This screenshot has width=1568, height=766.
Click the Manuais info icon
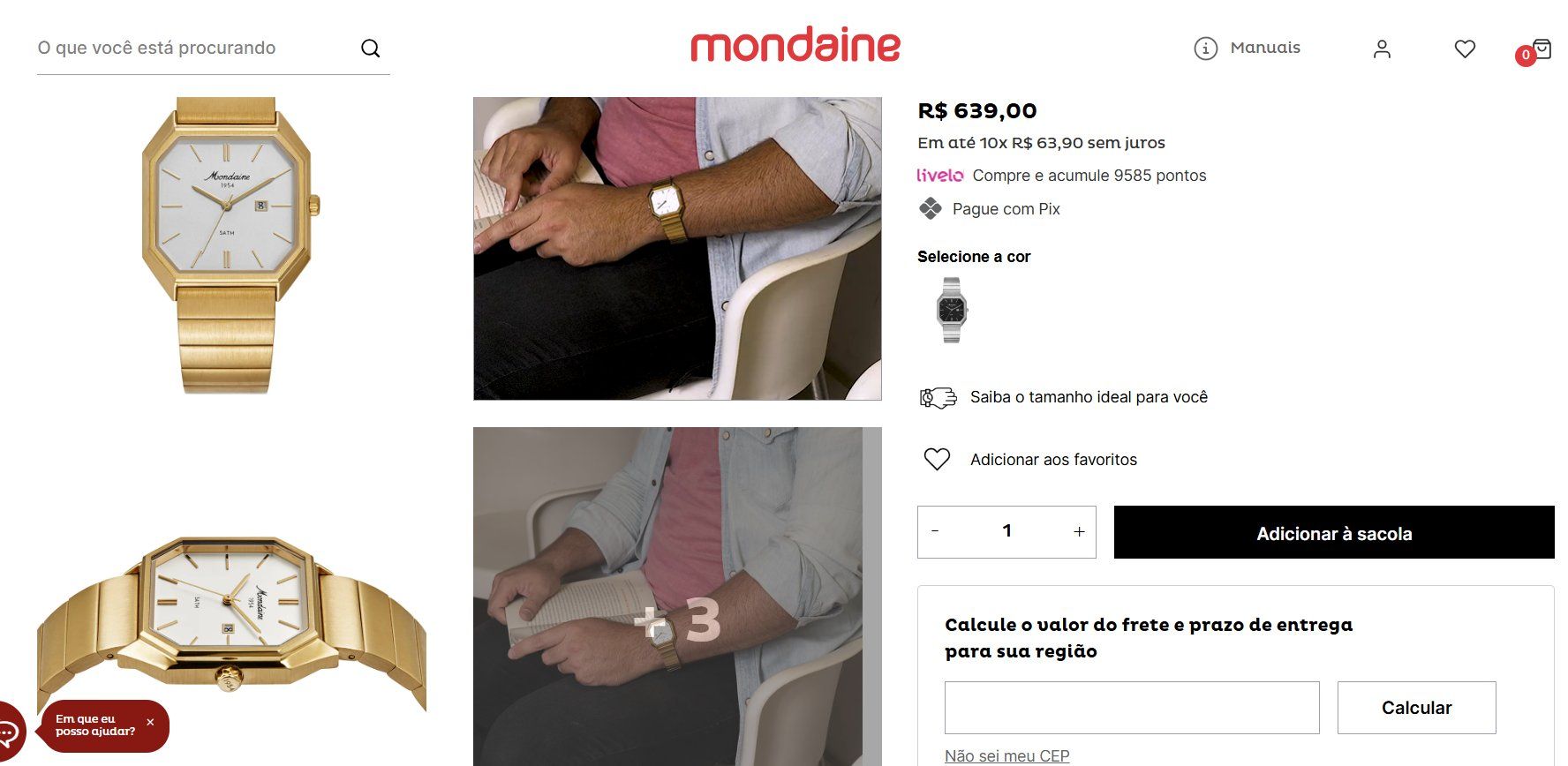point(1205,49)
